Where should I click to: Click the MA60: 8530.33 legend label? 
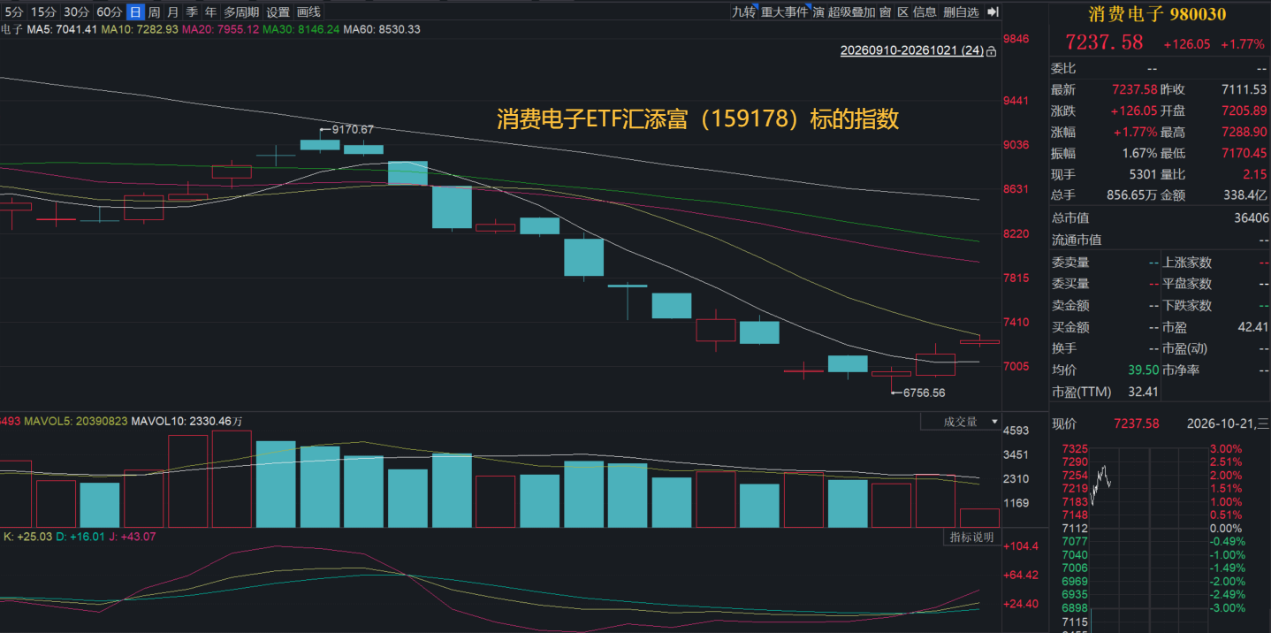[x=381, y=29]
